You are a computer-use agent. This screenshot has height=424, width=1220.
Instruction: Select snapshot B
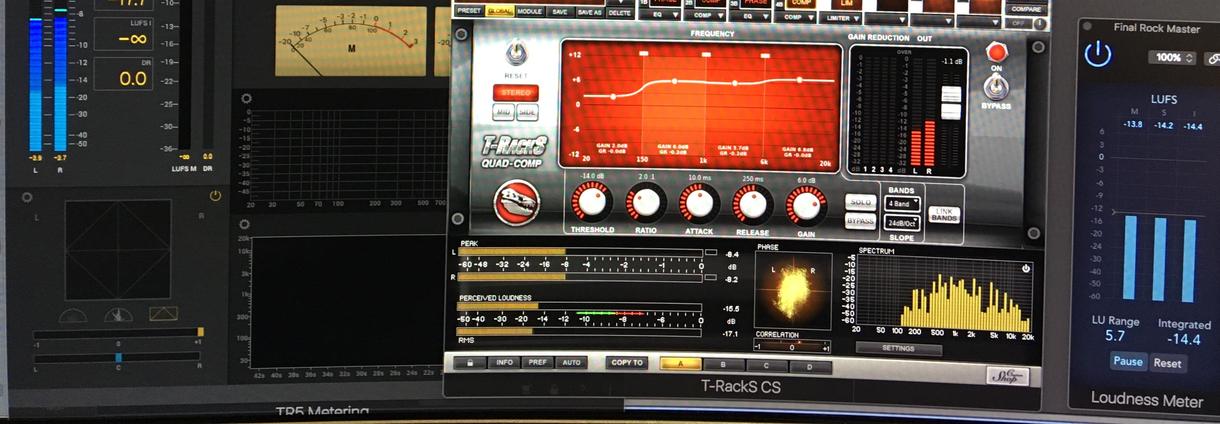tap(724, 365)
